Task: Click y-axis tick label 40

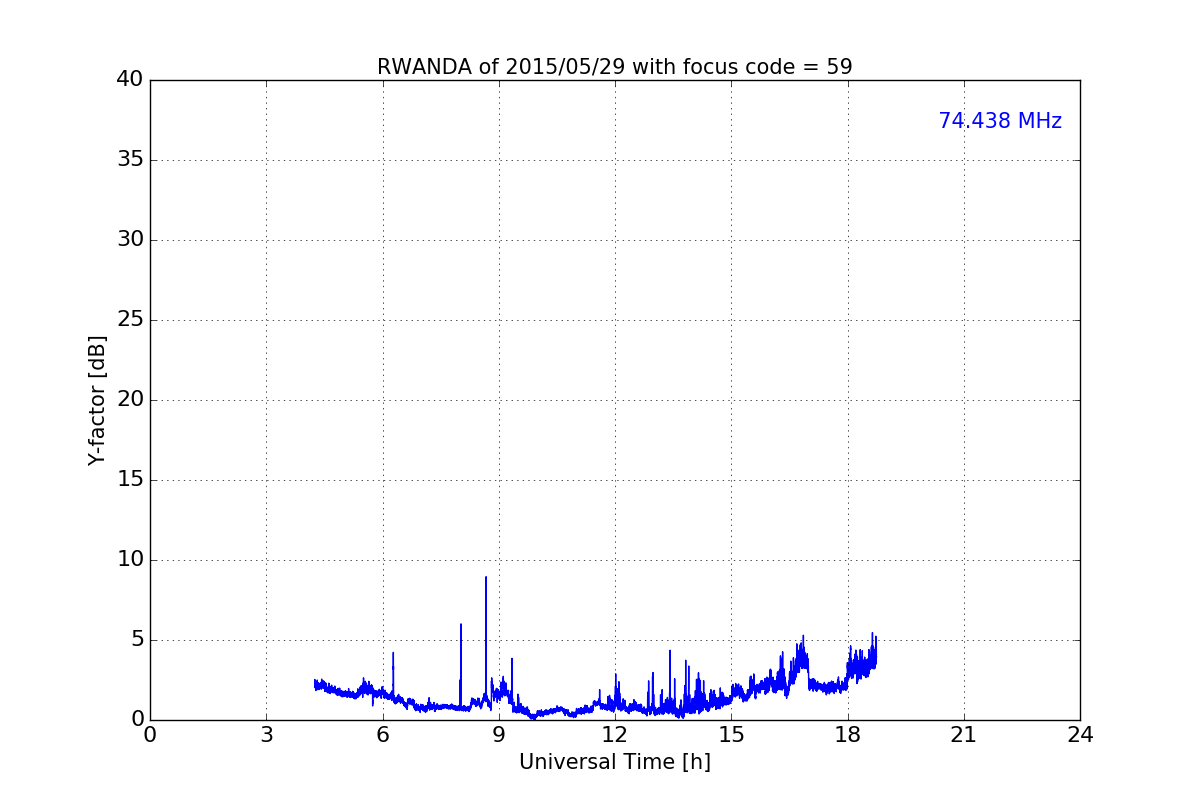Action: 130,80
